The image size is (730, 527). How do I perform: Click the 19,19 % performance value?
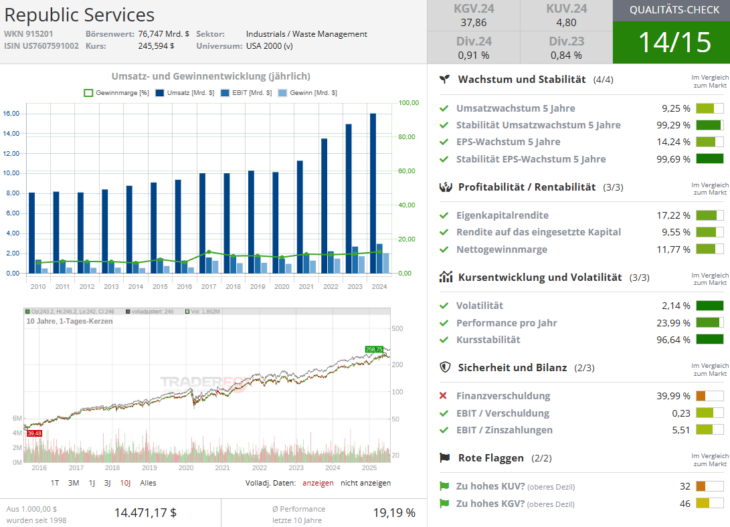tap(394, 513)
